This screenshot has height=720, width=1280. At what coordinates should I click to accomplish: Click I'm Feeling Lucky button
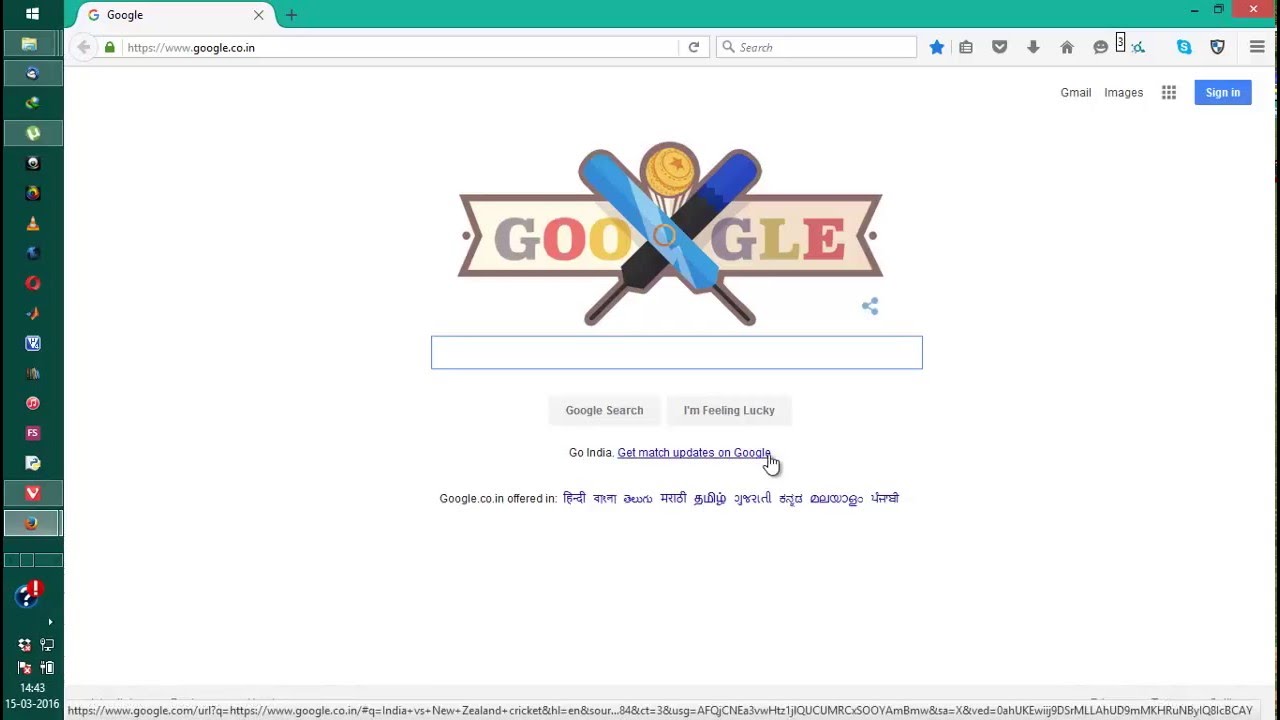pyautogui.click(x=729, y=410)
